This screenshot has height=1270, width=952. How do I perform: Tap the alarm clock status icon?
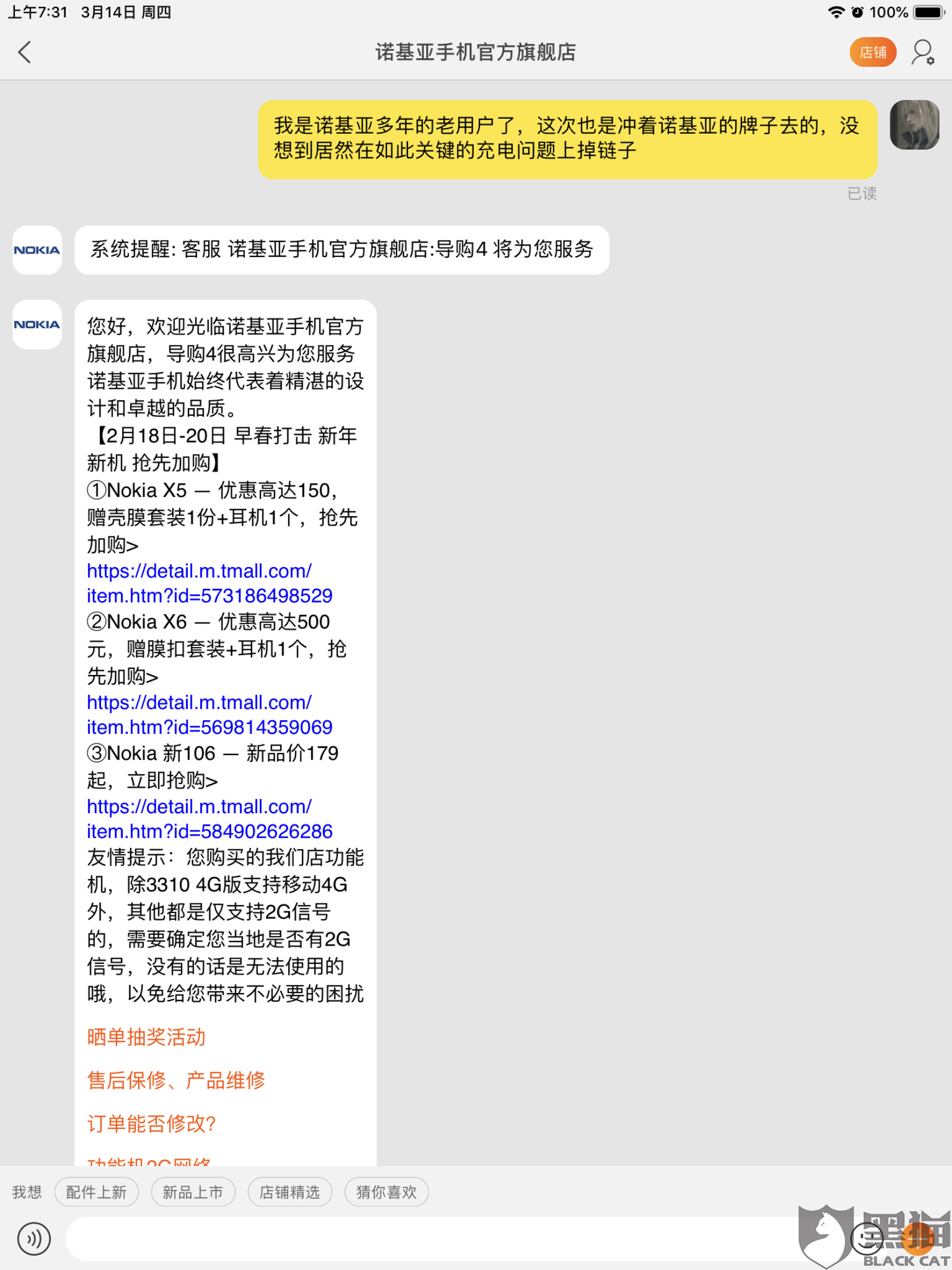tap(857, 12)
